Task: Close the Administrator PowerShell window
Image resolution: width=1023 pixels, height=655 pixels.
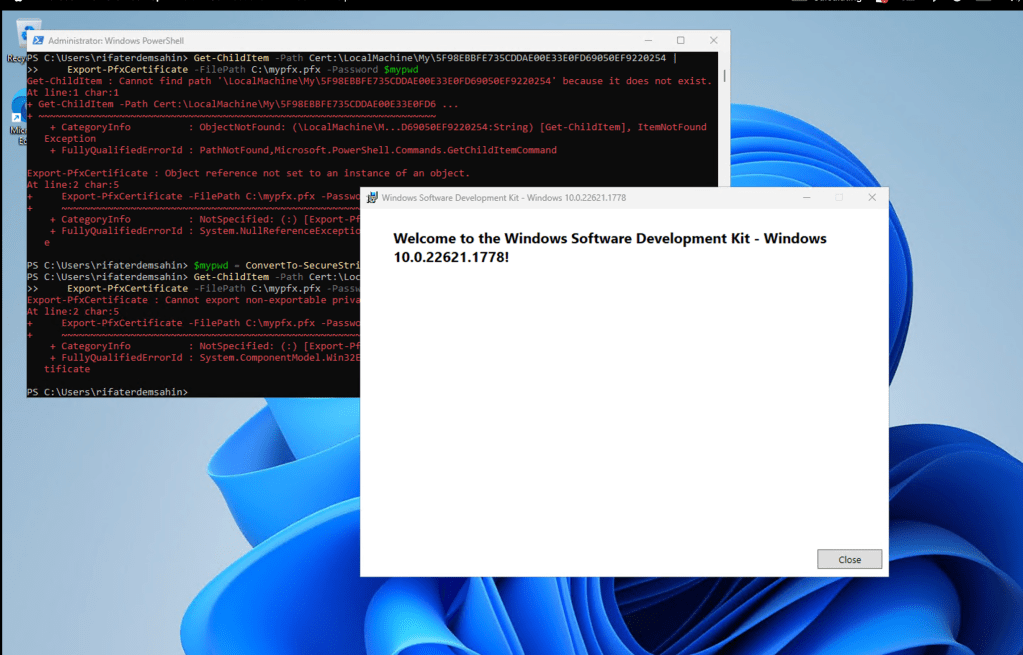Action: [x=713, y=40]
